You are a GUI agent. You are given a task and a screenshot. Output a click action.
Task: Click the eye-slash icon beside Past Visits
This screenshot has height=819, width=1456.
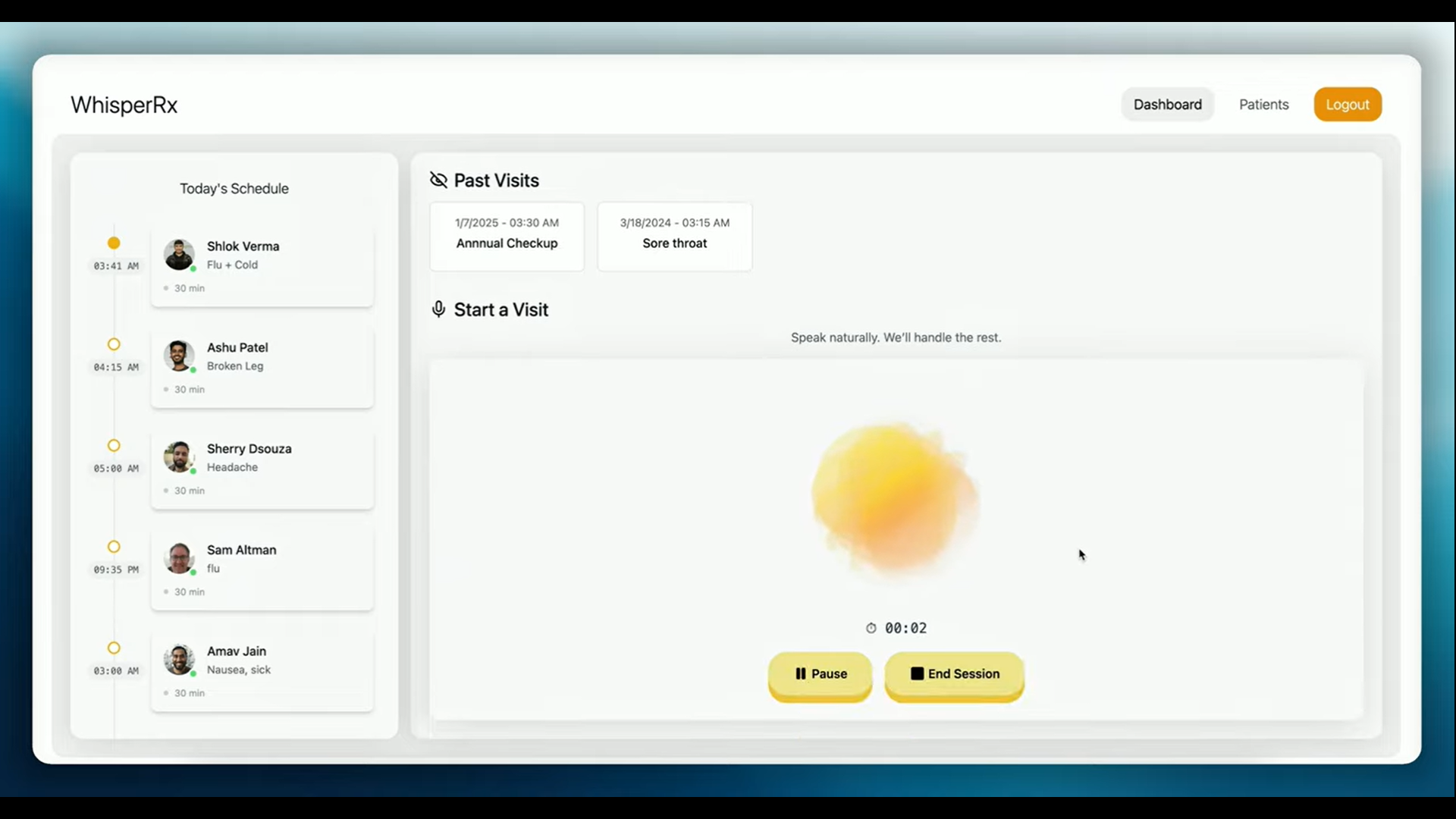click(x=438, y=180)
